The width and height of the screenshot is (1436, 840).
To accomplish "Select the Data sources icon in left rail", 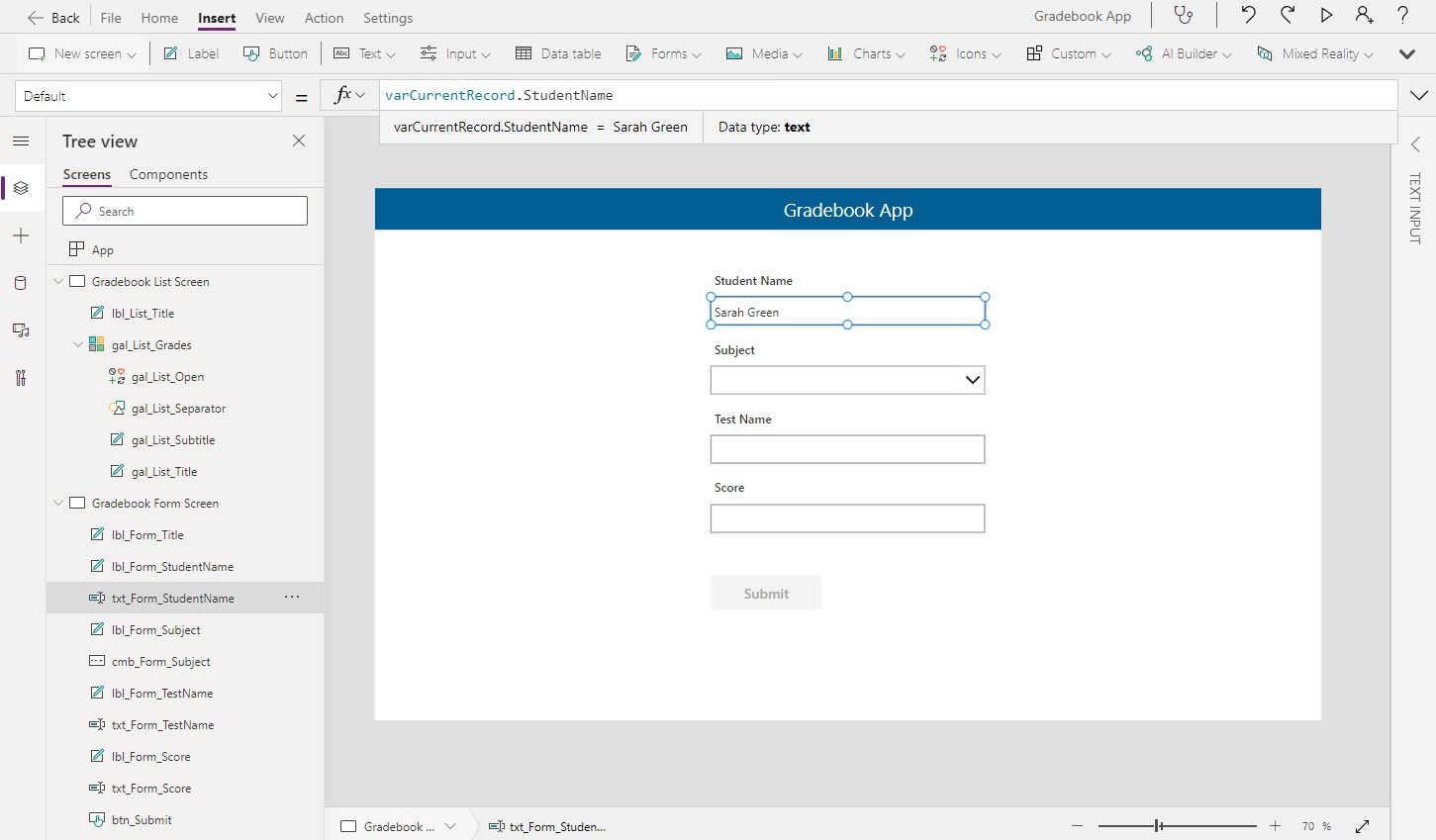I will (x=20, y=283).
